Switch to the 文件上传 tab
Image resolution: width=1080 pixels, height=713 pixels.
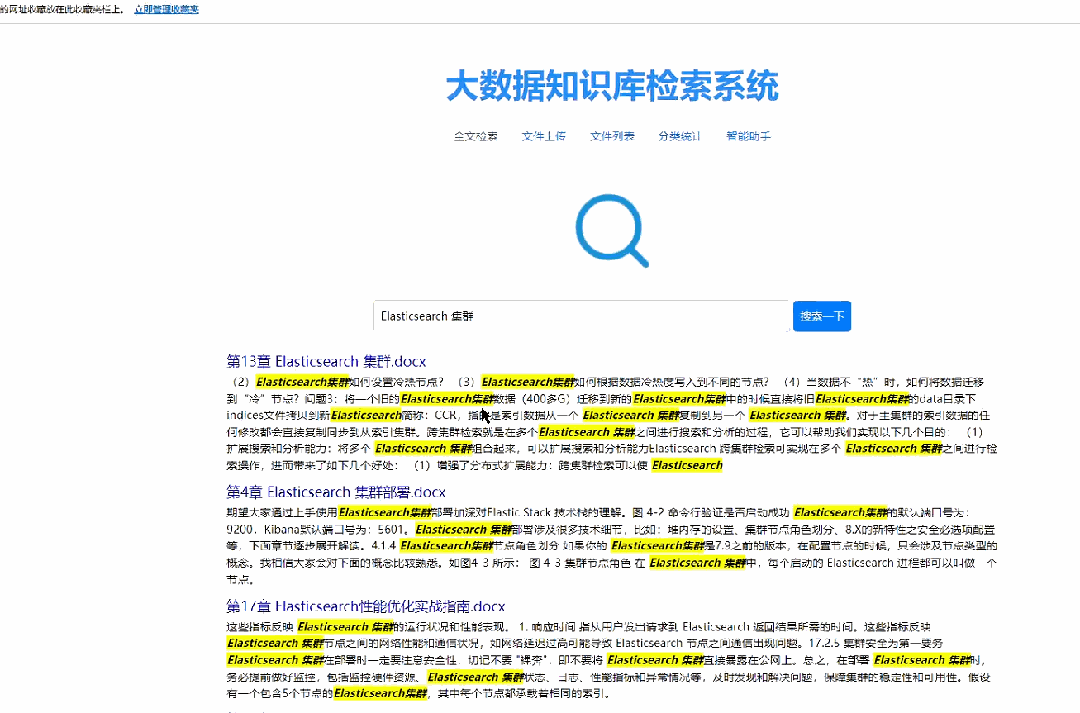click(x=543, y=136)
